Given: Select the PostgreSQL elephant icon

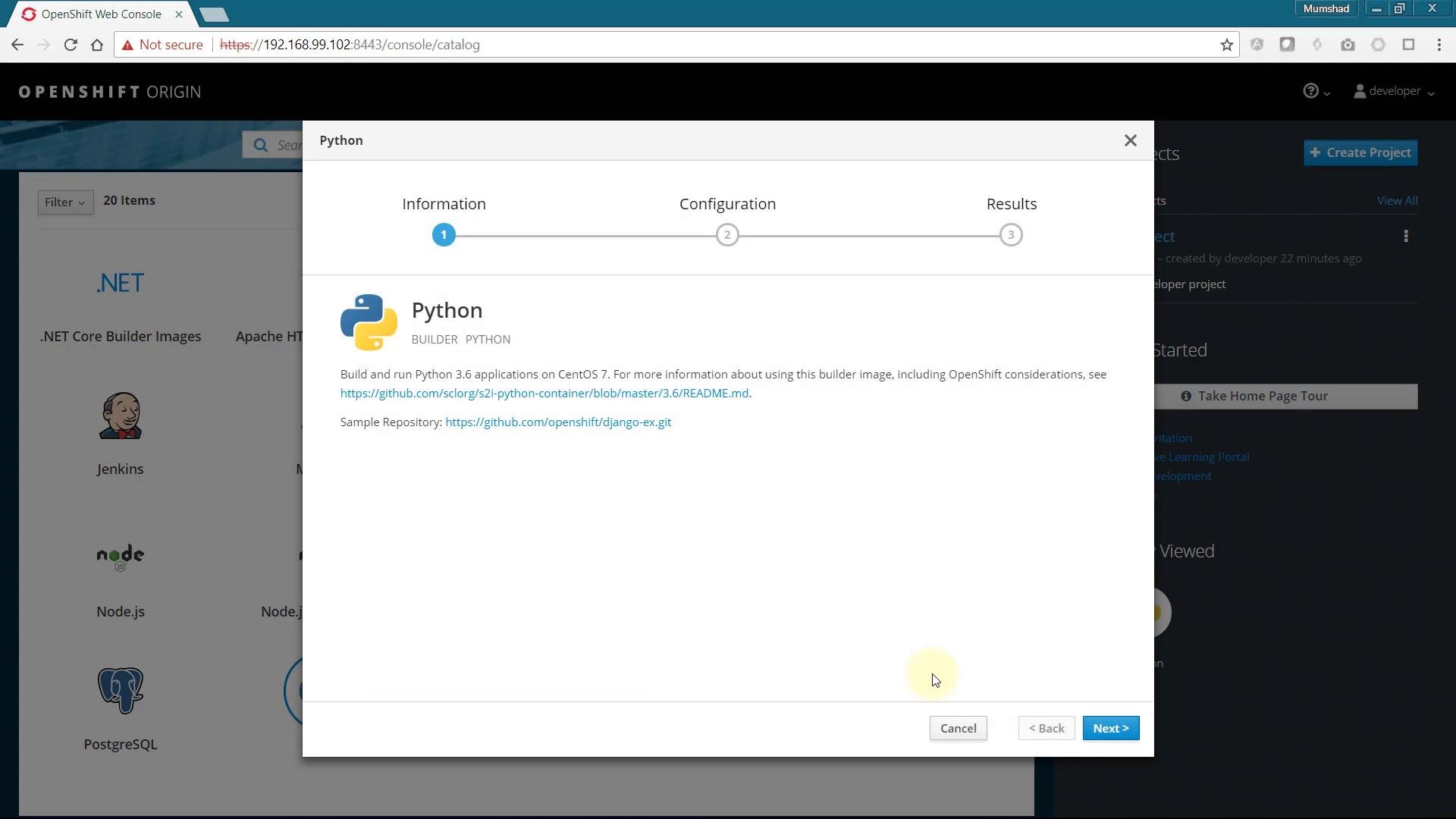Looking at the screenshot, I should pyautogui.click(x=120, y=690).
